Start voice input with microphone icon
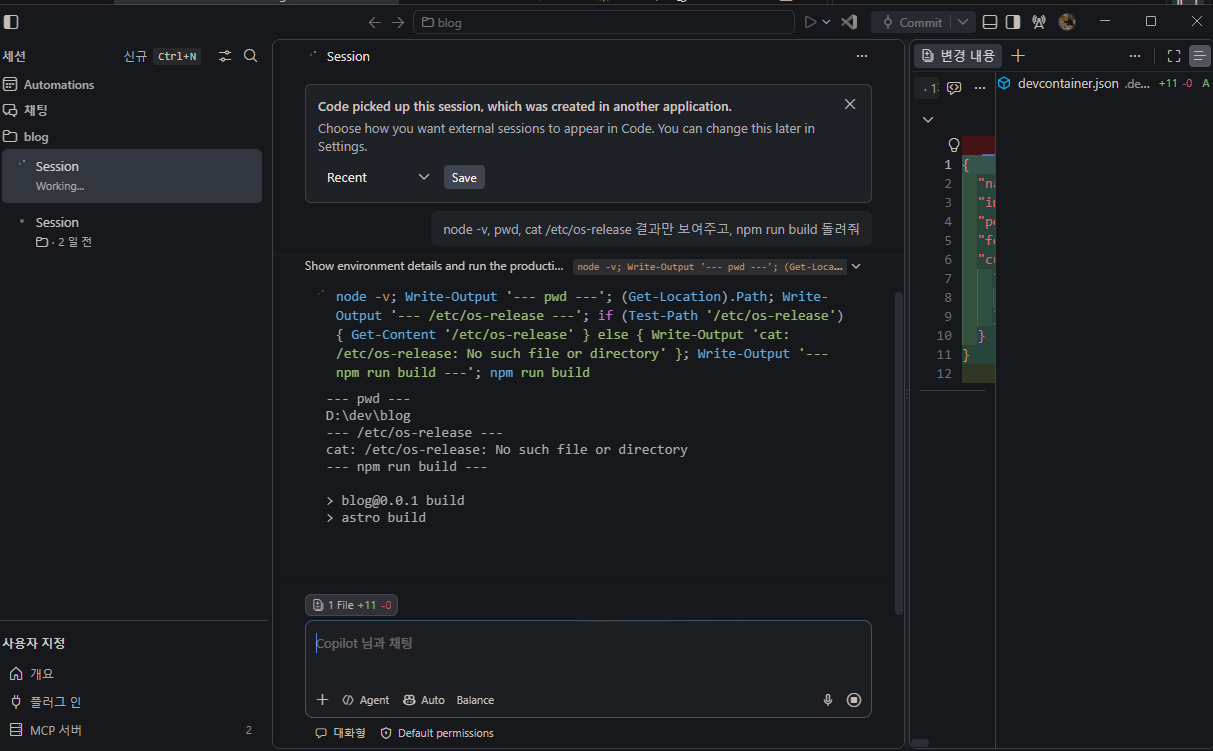Image resolution: width=1213 pixels, height=751 pixels. pyautogui.click(x=828, y=700)
